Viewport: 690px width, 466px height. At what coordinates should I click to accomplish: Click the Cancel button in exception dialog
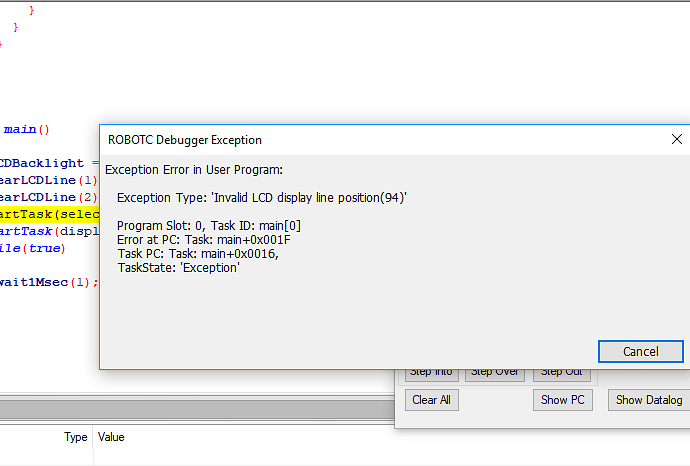640,351
